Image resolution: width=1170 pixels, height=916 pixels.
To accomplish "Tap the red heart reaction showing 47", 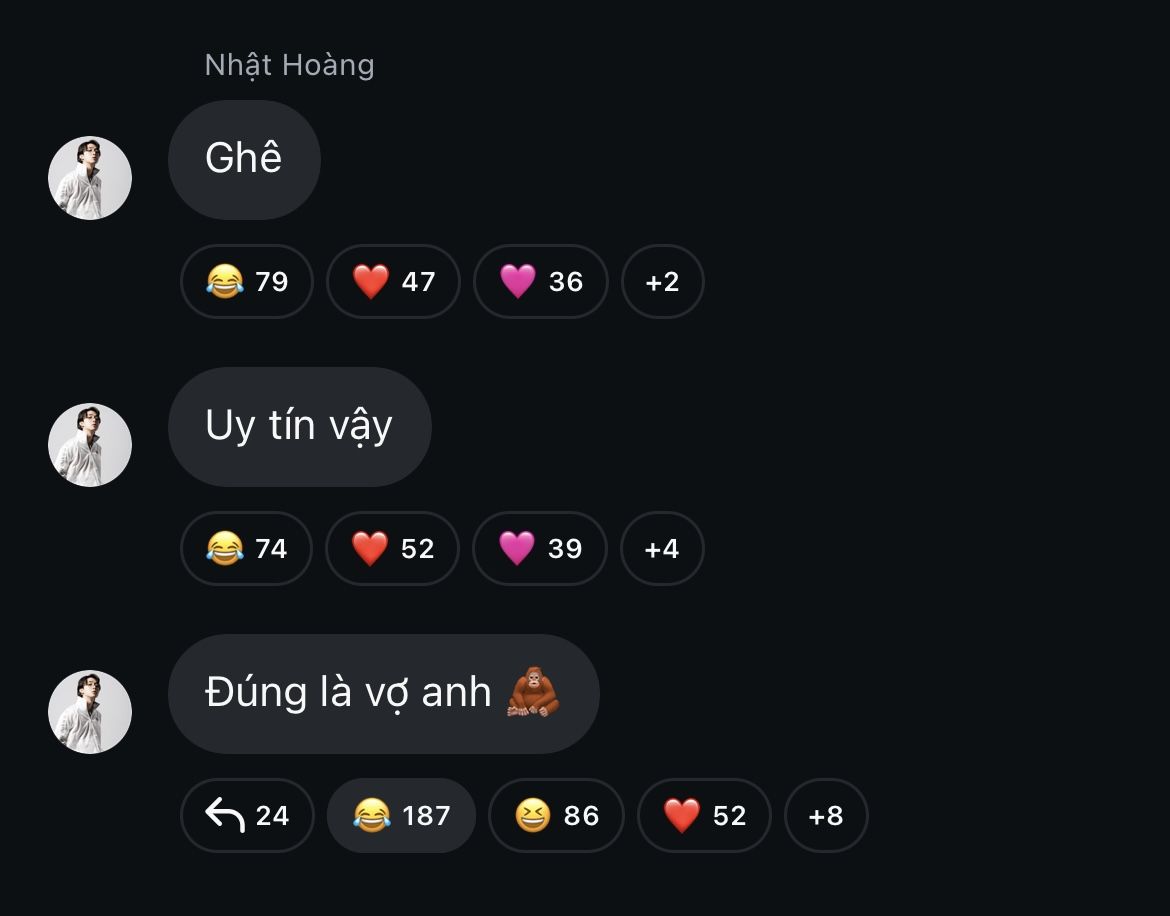I will coord(393,281).
